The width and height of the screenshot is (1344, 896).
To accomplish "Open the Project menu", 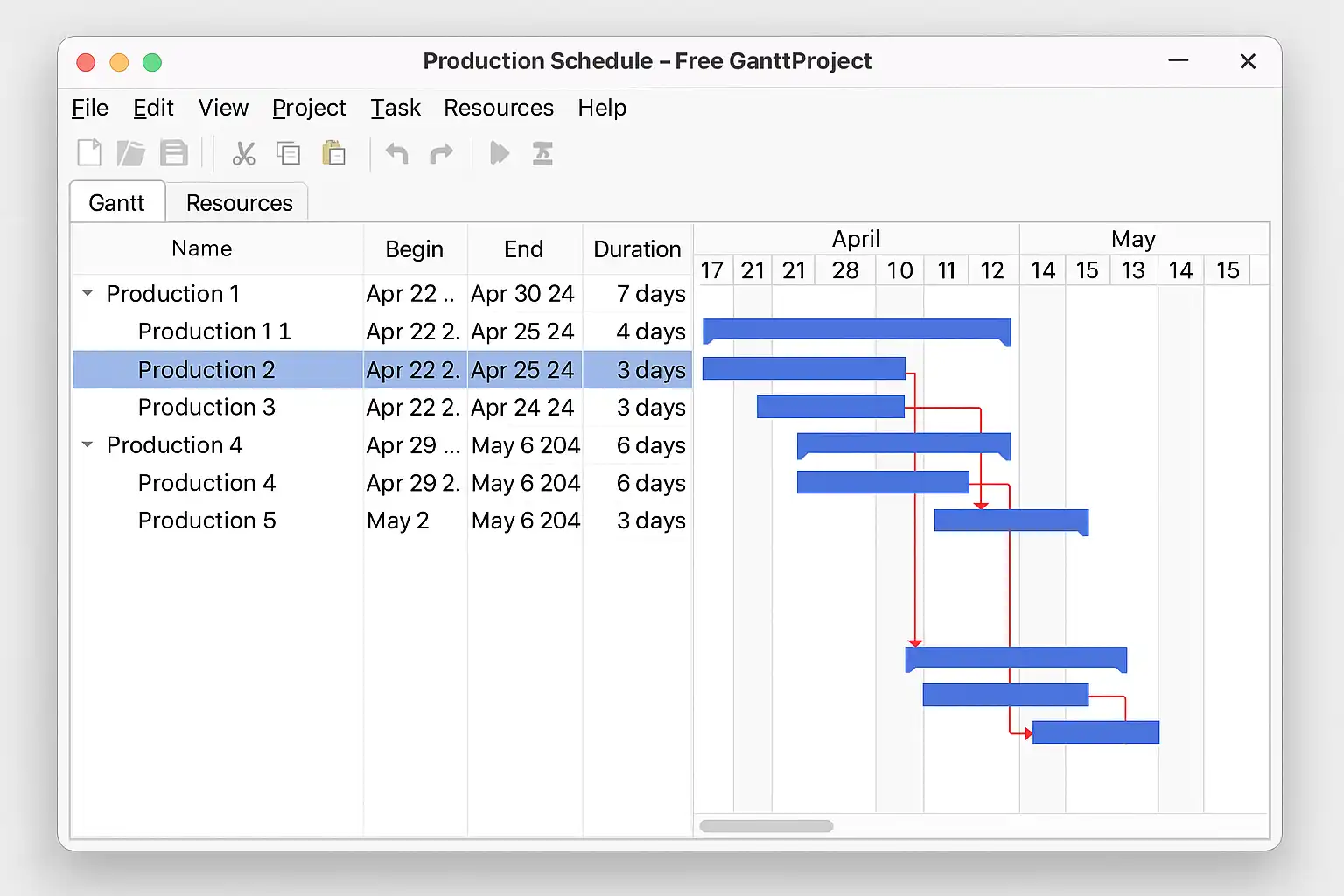I will 309,108.
